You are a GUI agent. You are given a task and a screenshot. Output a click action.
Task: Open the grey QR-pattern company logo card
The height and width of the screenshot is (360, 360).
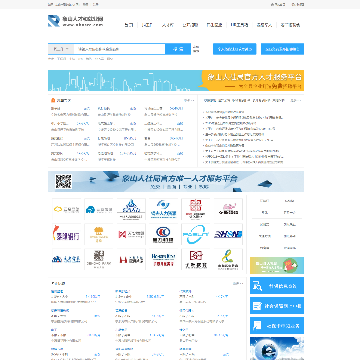pyautogui.click(x=99, y=259)
